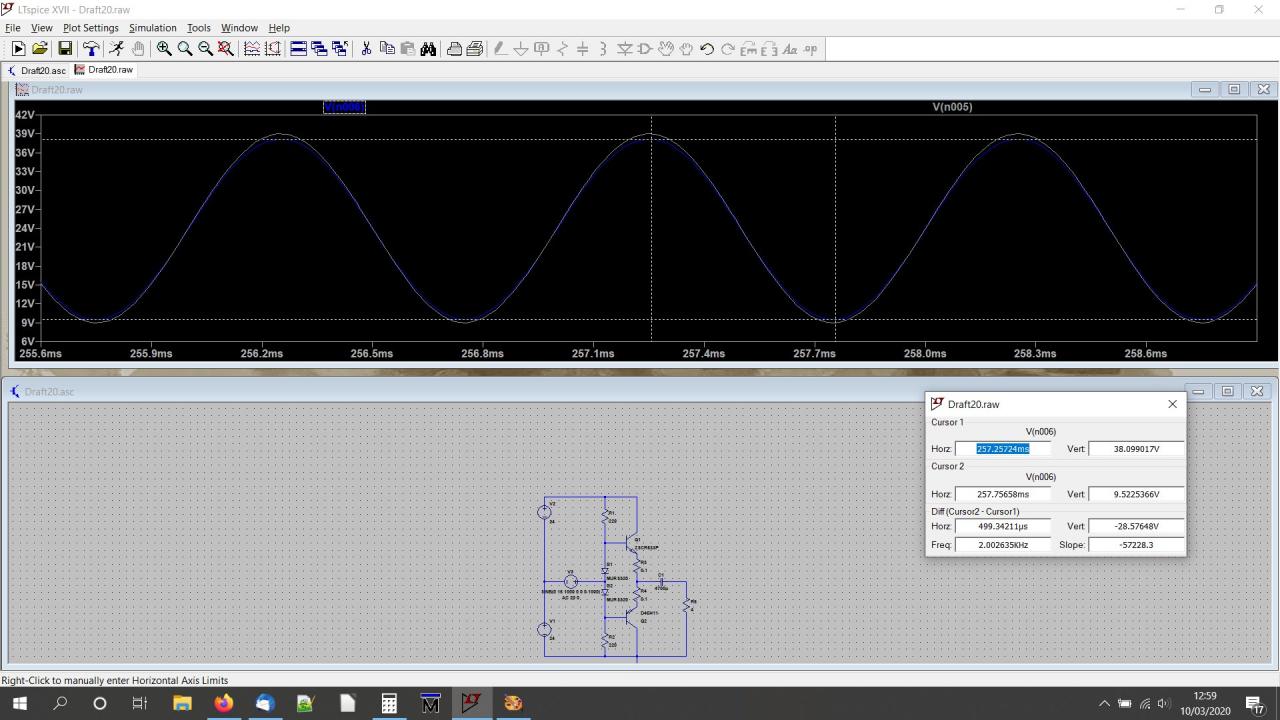Open the Tools menu
1280x720 pixels.
(x=198, y=28)
